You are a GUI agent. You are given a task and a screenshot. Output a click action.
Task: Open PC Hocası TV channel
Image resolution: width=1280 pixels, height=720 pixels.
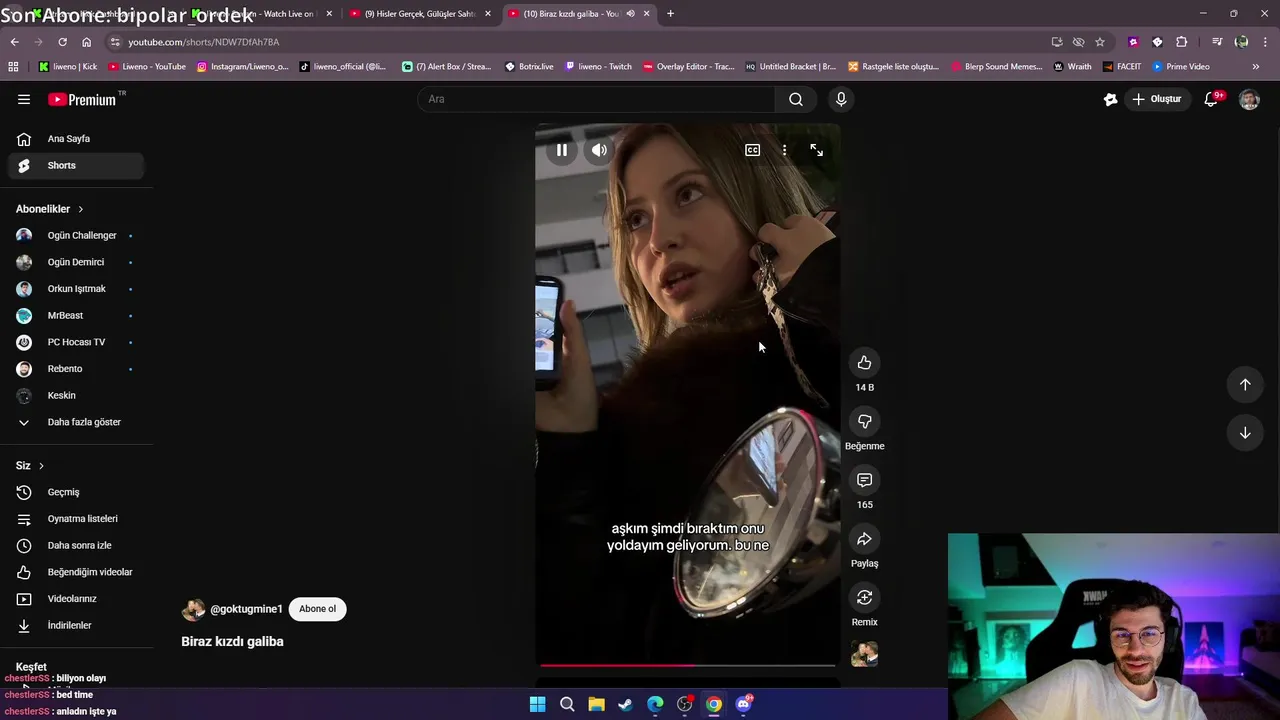(76, 342)
